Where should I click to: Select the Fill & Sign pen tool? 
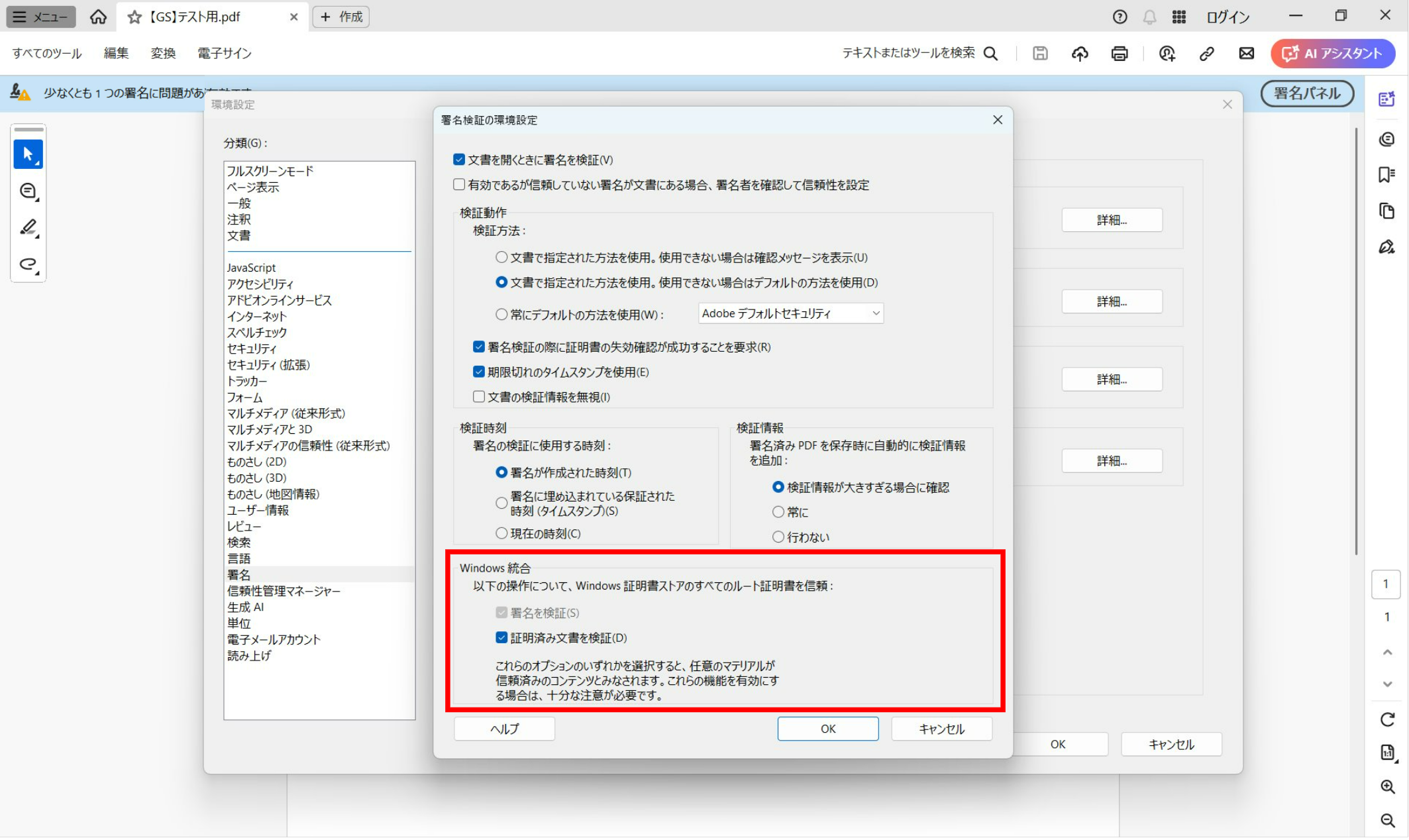coord(1386,246)
